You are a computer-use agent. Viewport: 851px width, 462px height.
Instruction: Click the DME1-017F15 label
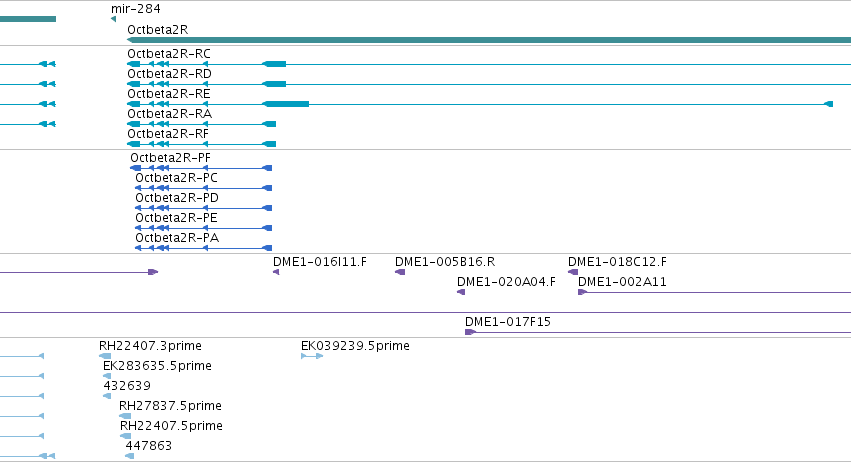pyautogui.click(x=508, y=322)
